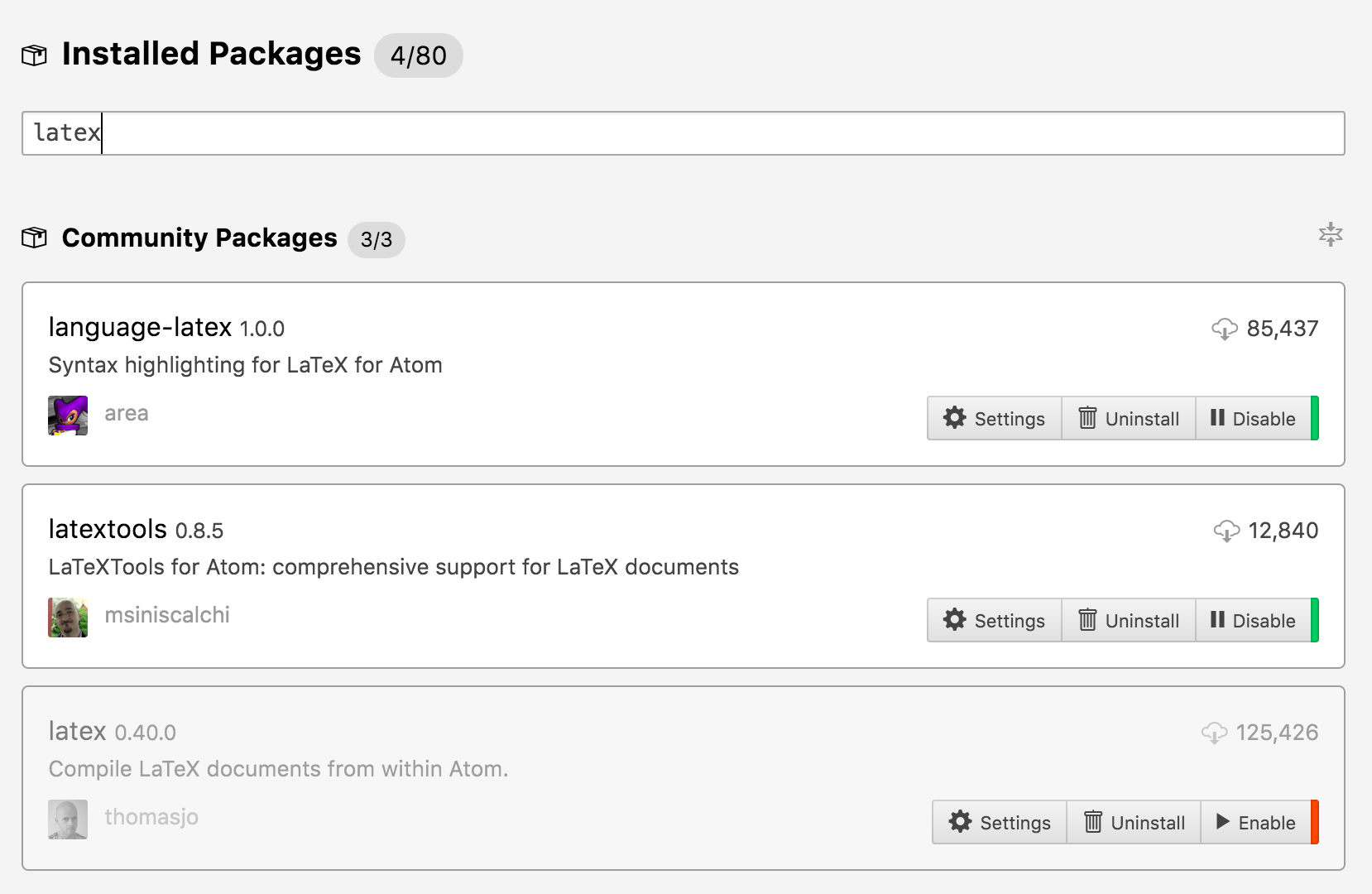Uninstall the latextools package
Image resolution: width=1372 pixels, height=894 pixels.
tap(1129, 621)
